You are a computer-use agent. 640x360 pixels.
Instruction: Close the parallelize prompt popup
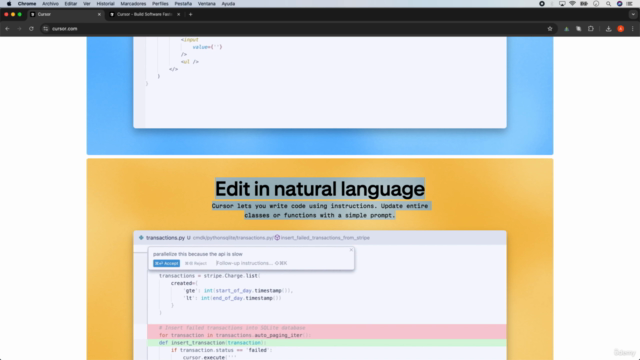tap(351, 250)
